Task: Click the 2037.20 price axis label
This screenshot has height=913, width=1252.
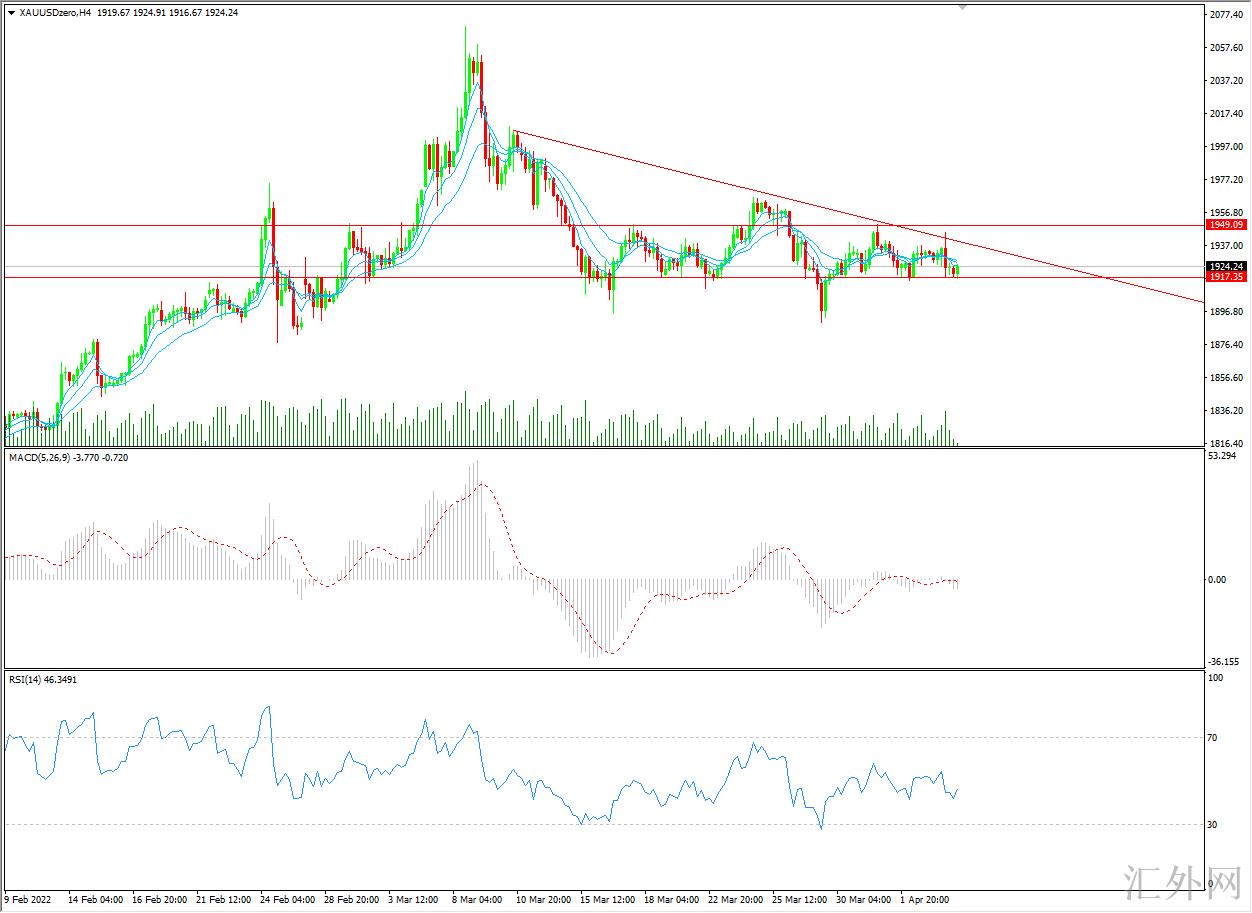Action: pyautogui.click(x=1225, y=81)
